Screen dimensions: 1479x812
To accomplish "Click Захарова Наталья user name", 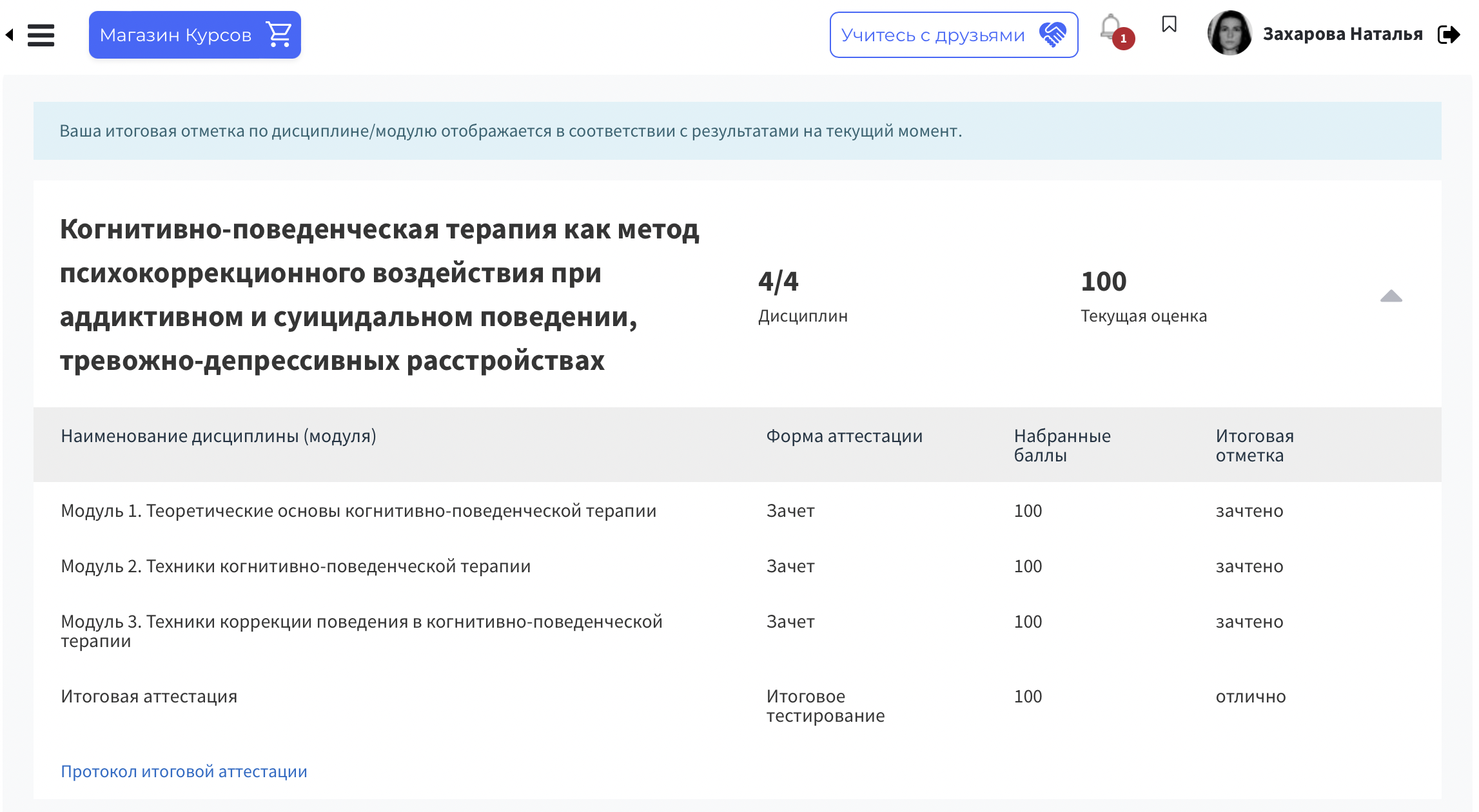I will (x=1342, y=34).
